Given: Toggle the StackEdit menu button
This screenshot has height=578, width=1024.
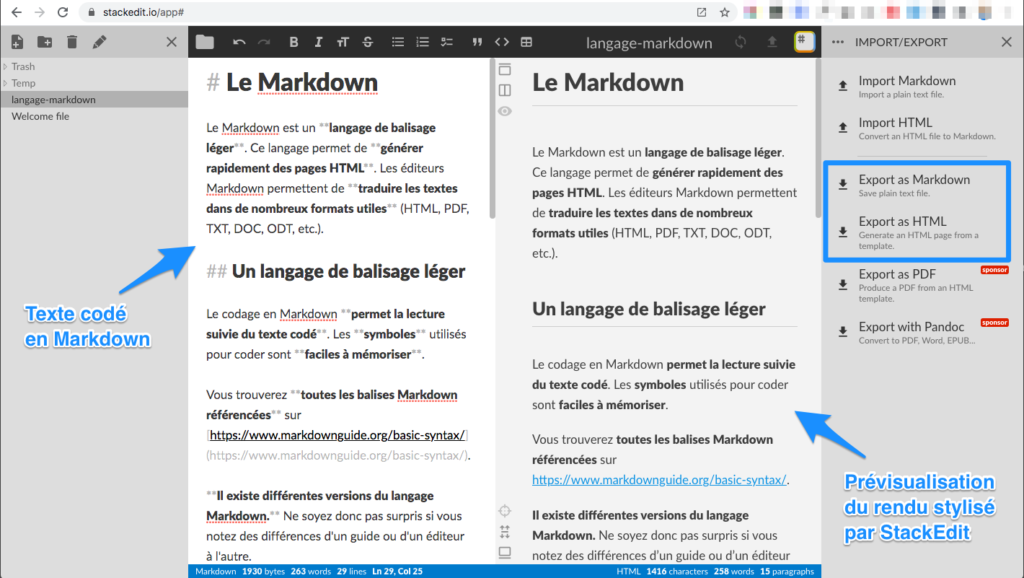Looking at the screenshot, I should point(804,41).
